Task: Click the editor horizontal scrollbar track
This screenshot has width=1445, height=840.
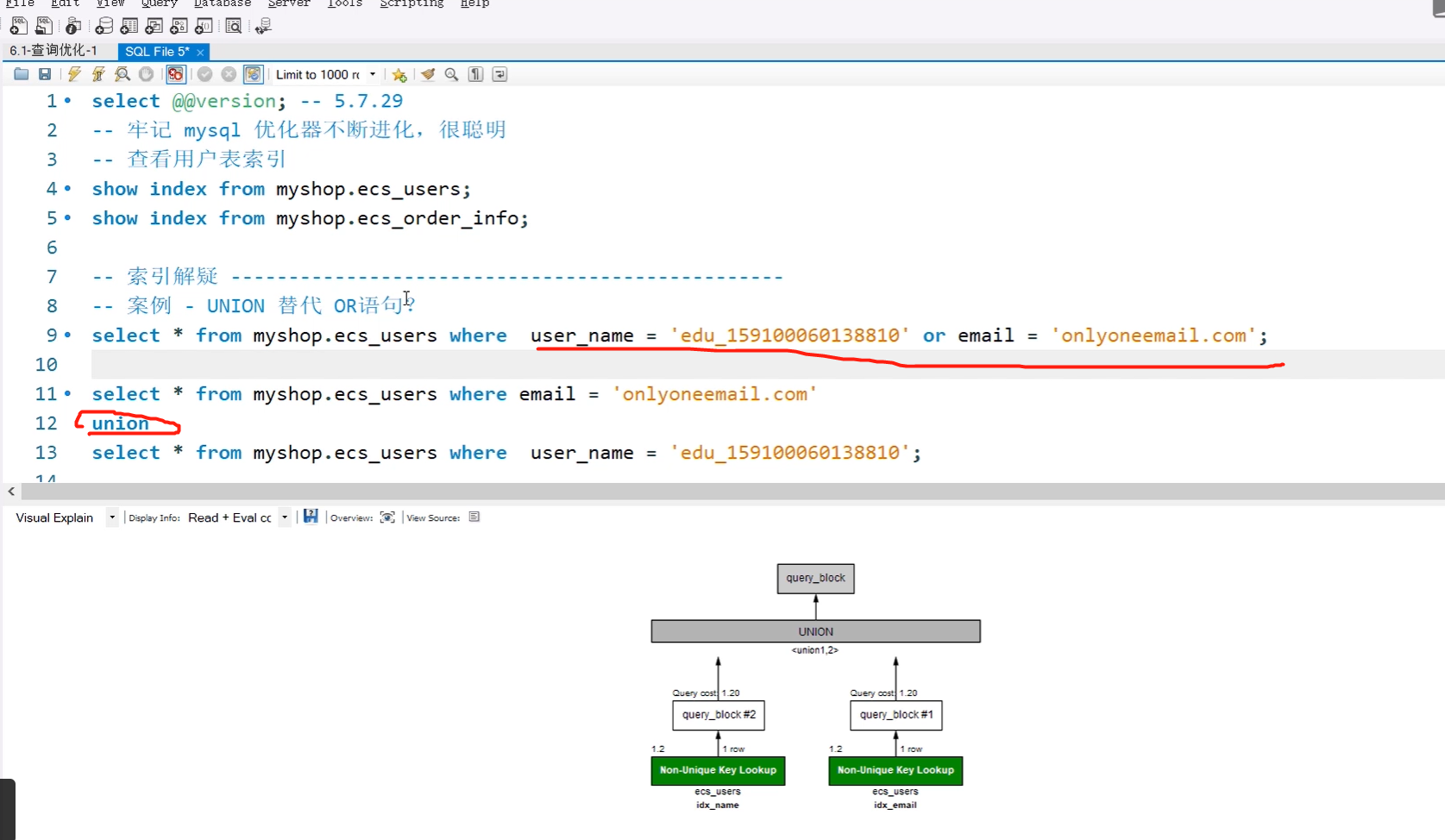Action: 733,492
